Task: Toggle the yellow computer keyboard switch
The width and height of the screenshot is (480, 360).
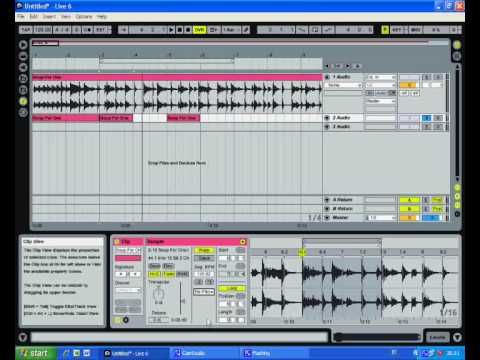Action: click(x=385, y=30)
